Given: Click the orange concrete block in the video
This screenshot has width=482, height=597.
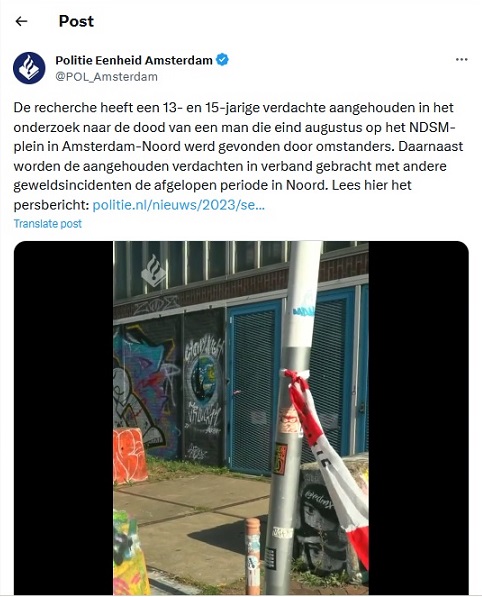Looking at the screenshot, I should [129, 455].
